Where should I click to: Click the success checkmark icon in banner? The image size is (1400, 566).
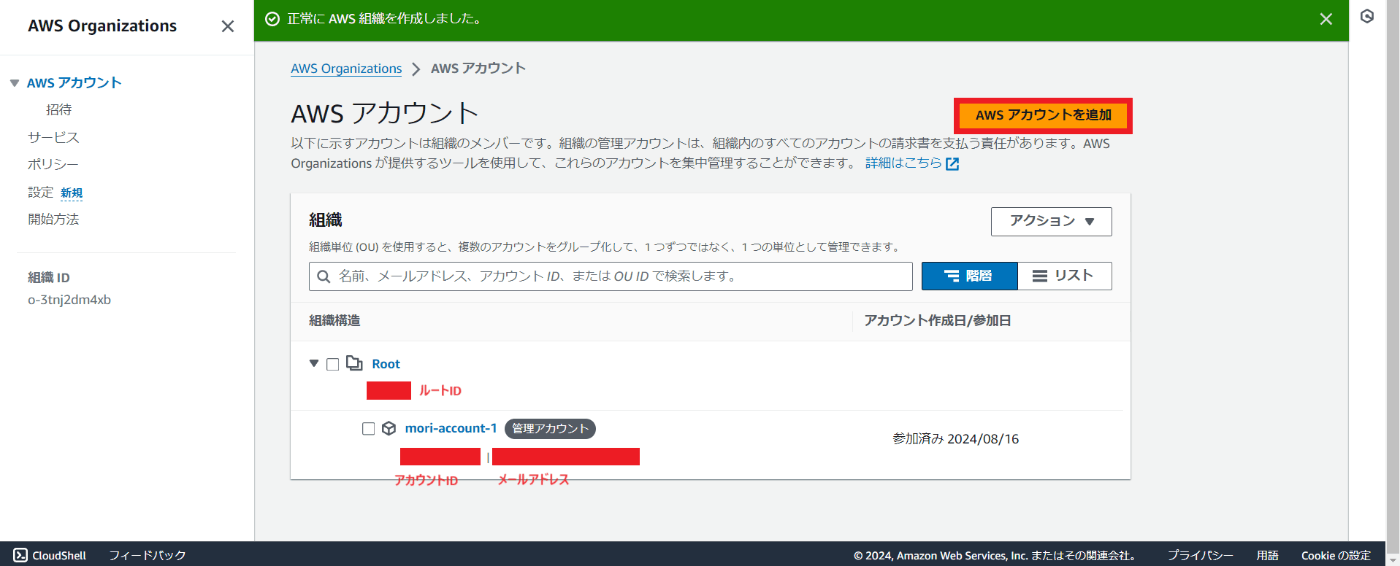272,19
